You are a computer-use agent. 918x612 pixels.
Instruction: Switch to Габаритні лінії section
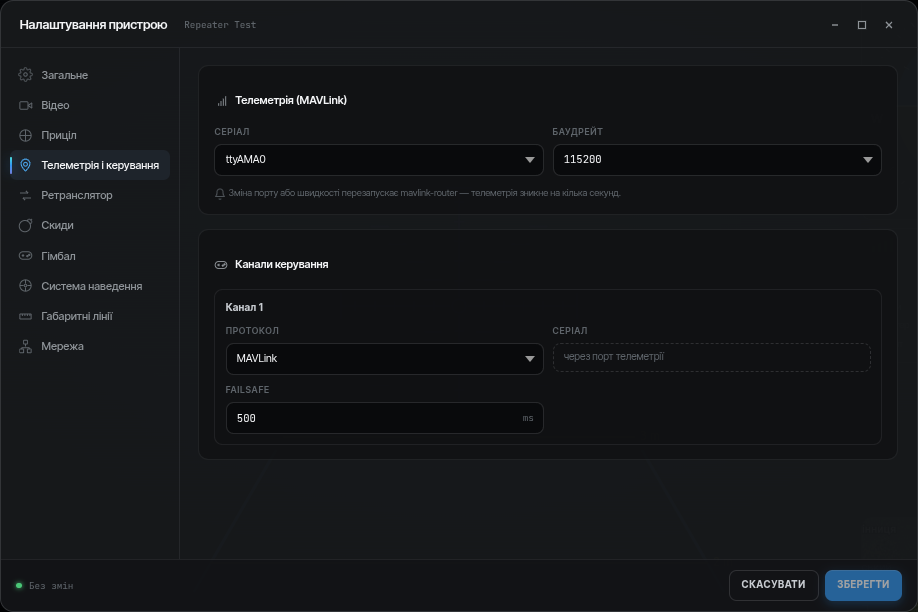click(x=90, y=316)
